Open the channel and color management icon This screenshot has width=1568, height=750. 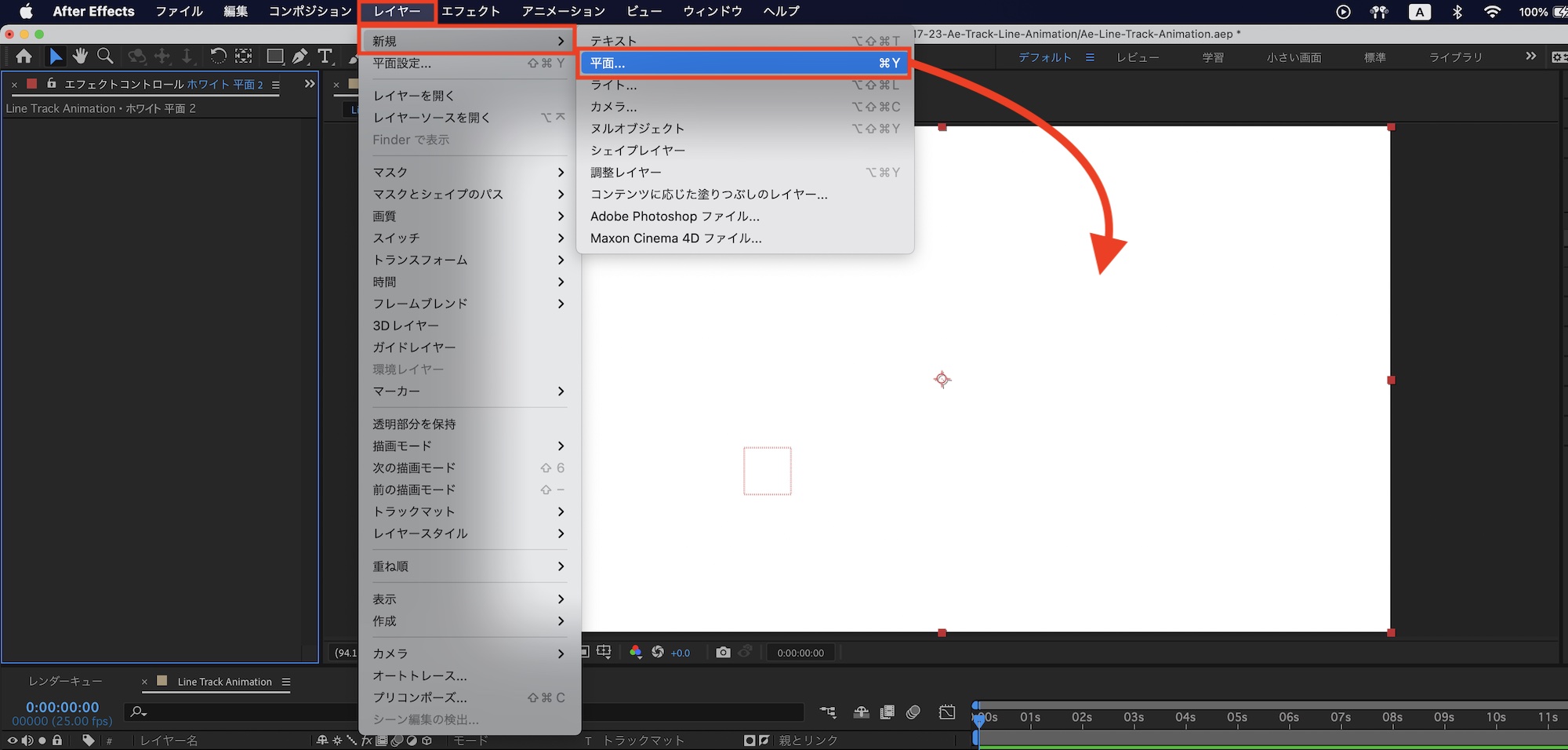[635, 652]
